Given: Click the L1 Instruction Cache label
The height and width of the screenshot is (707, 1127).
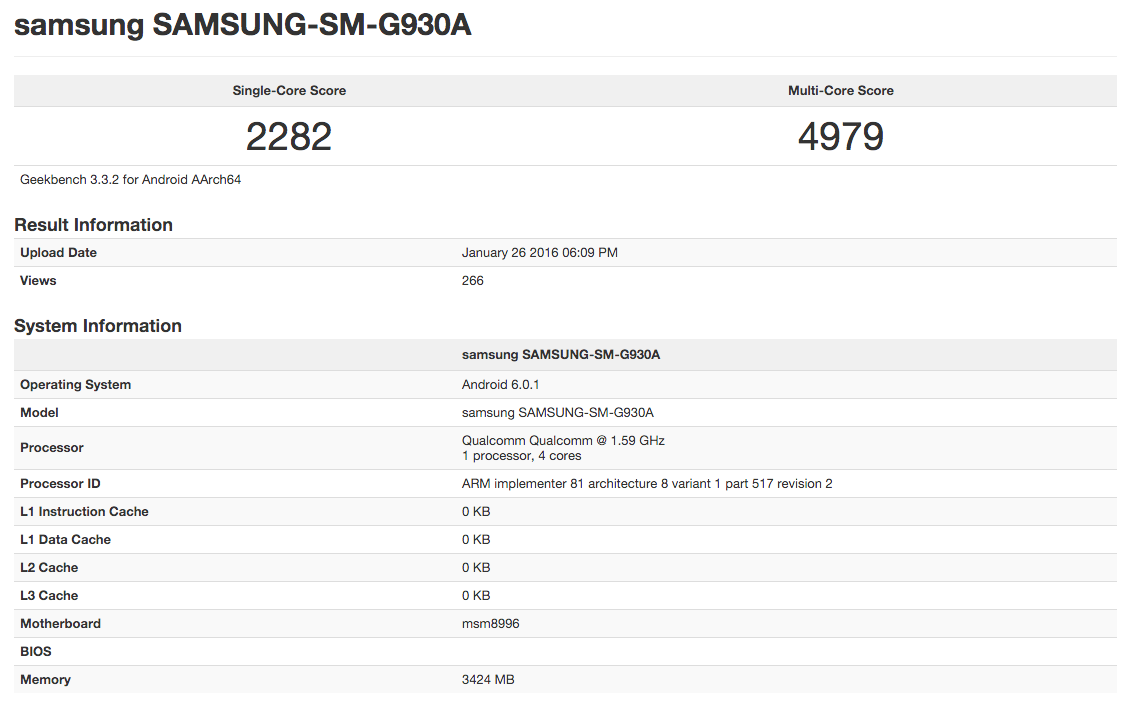Looking at the screenshot, I should click(x=84, y=512).
